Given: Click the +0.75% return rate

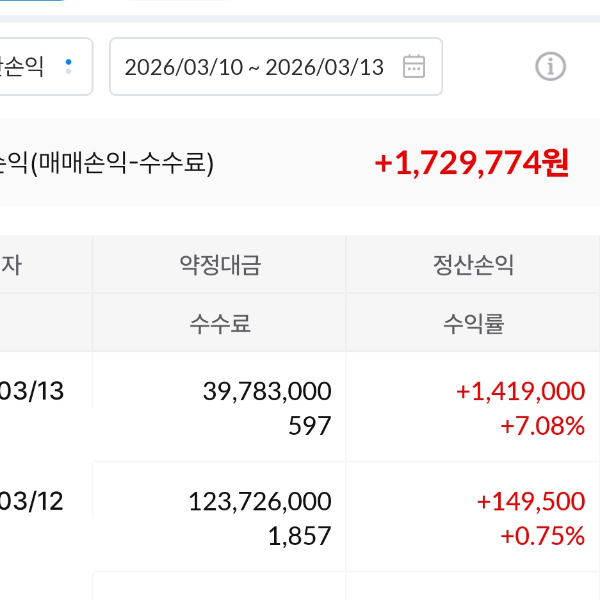Looking at the screenshot, I should click(542, 536).
